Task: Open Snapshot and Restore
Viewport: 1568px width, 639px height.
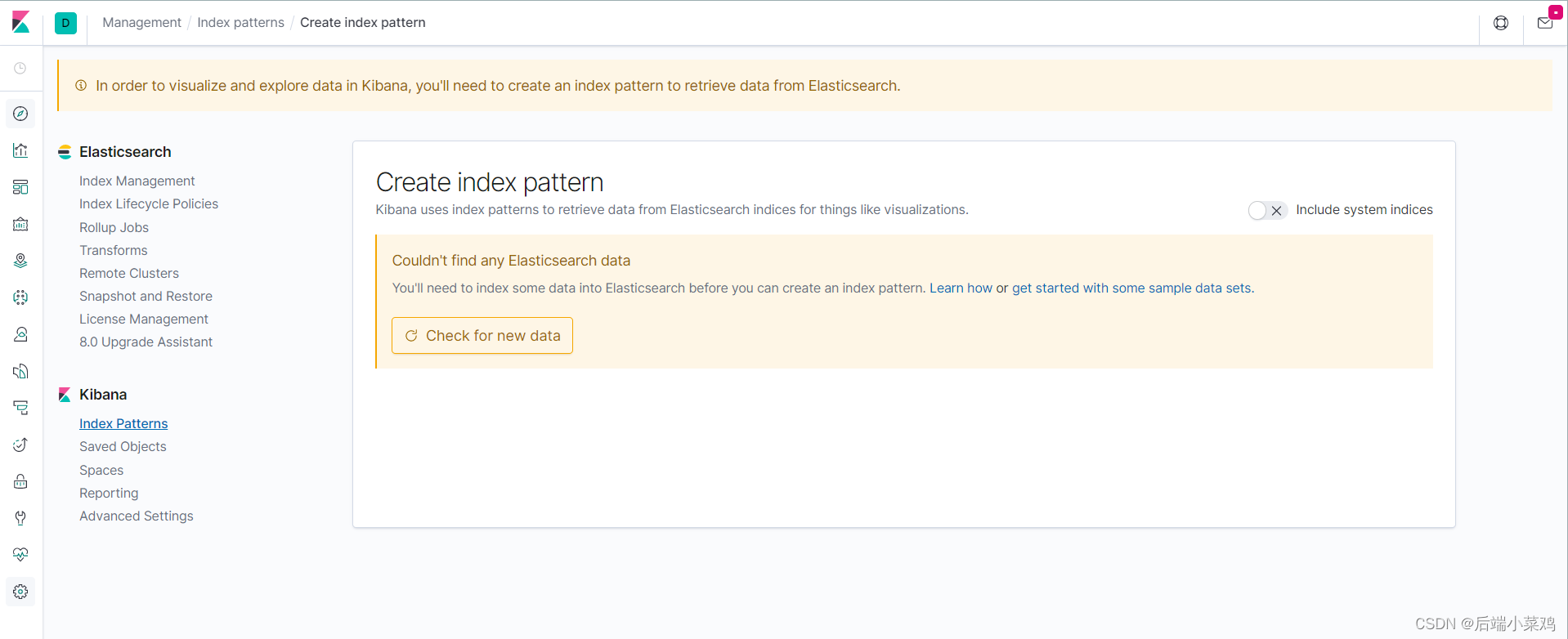Action: point(146,297)
